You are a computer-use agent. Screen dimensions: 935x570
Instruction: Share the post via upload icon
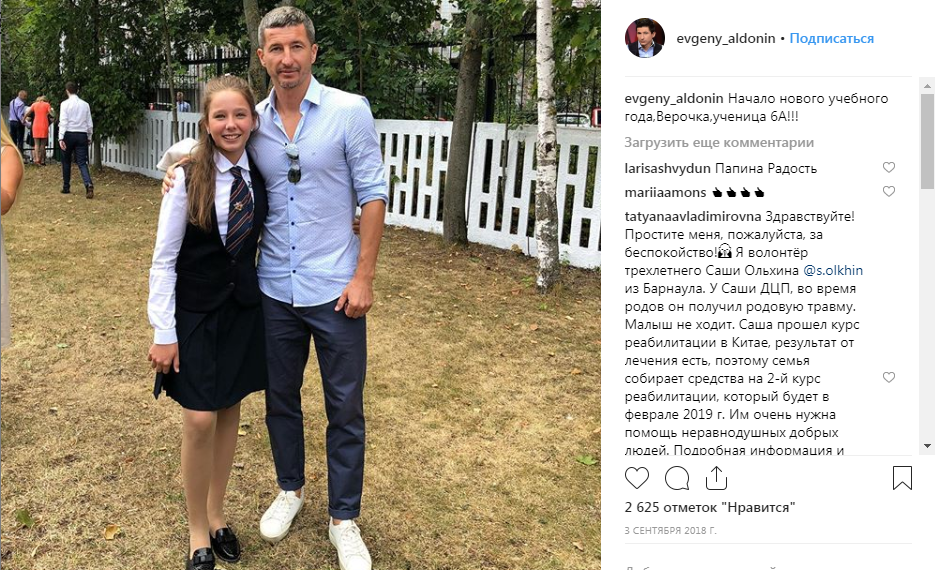click(x=716, y=478)
